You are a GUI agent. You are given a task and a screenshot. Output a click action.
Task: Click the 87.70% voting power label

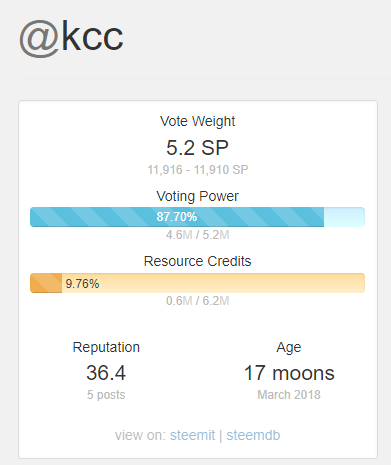pyautogui.click(x=177, y=217)
